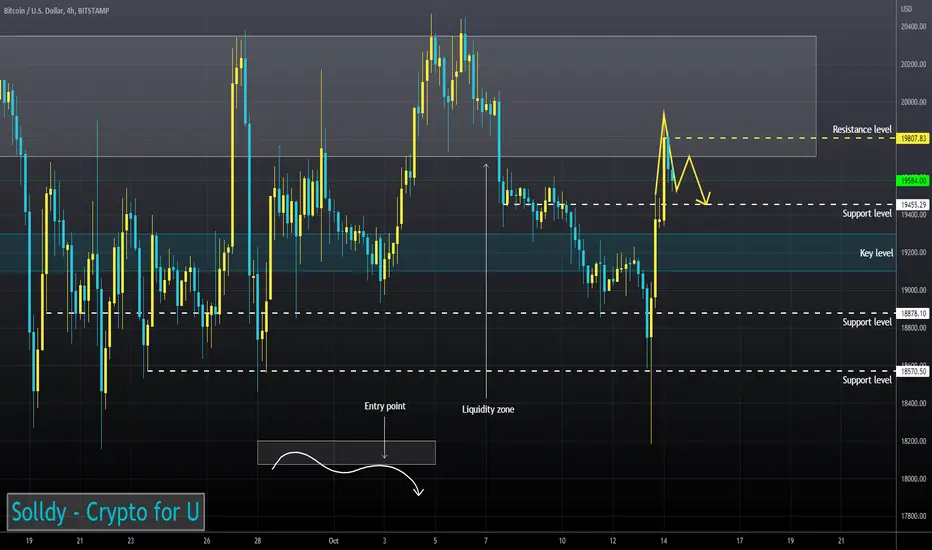Click the 20200.00 price axis label
The height and width of the screenshot is (550, 932).
(x=913, y=64)
